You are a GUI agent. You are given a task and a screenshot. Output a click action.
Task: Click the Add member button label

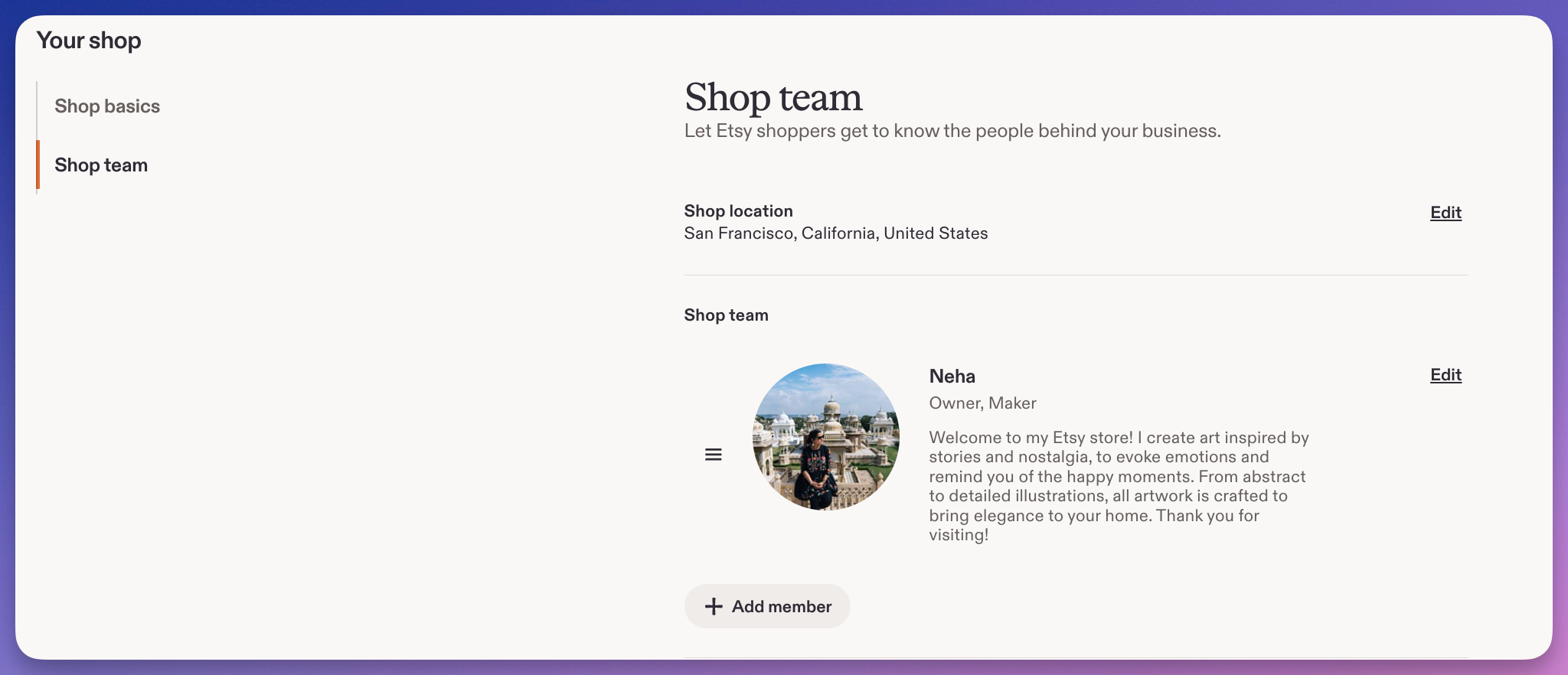tap(781, 606)
